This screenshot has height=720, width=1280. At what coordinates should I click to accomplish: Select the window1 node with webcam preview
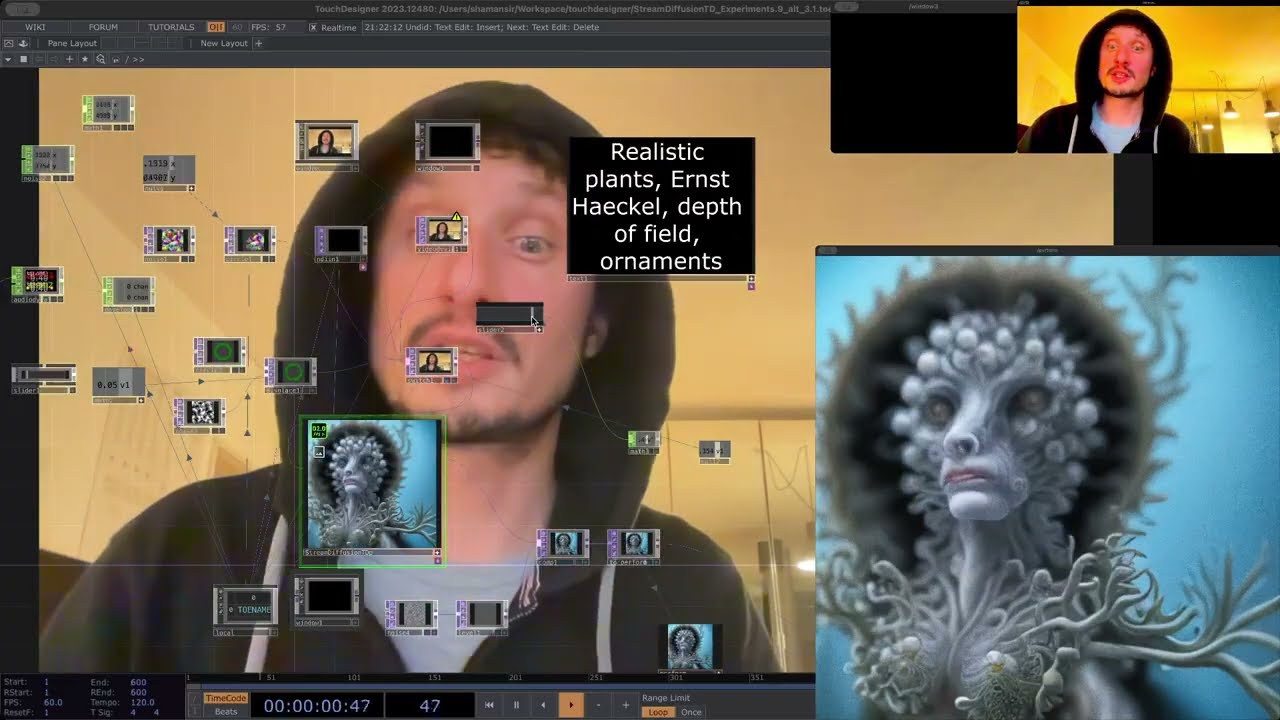tap(326, 145)
